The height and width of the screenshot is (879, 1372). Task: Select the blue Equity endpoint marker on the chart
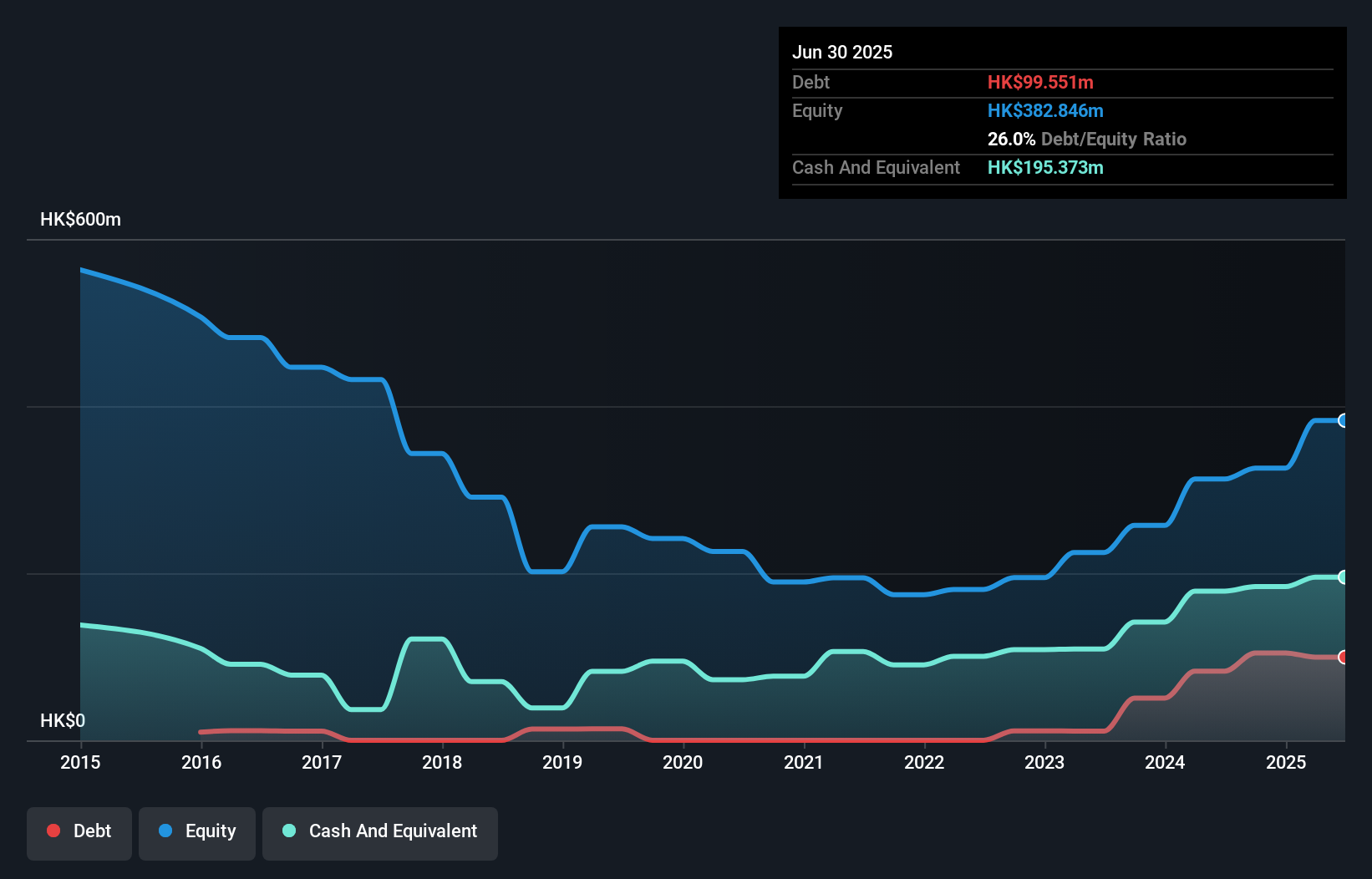(x=1343, y=420)
